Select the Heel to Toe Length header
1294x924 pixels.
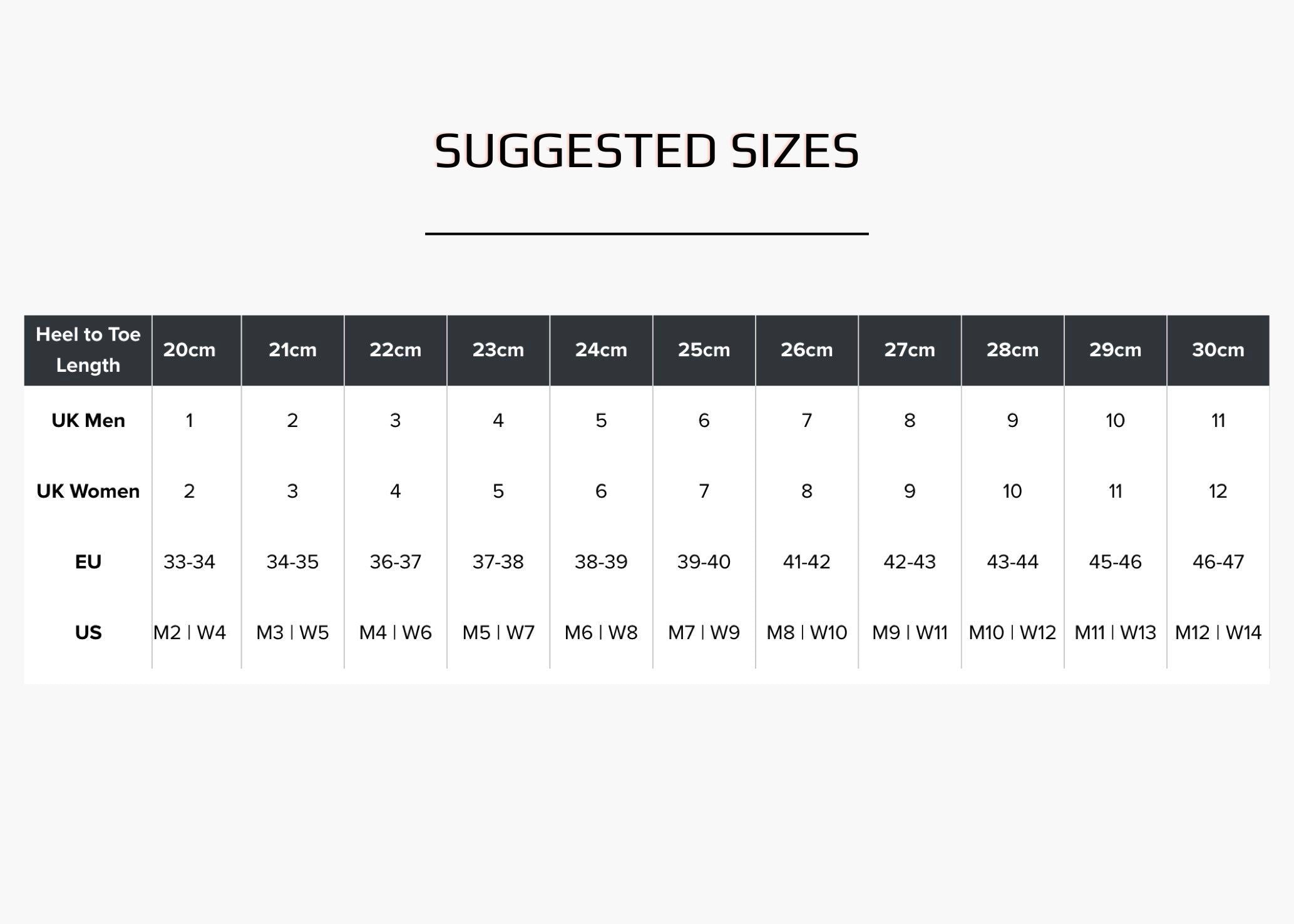88,350
